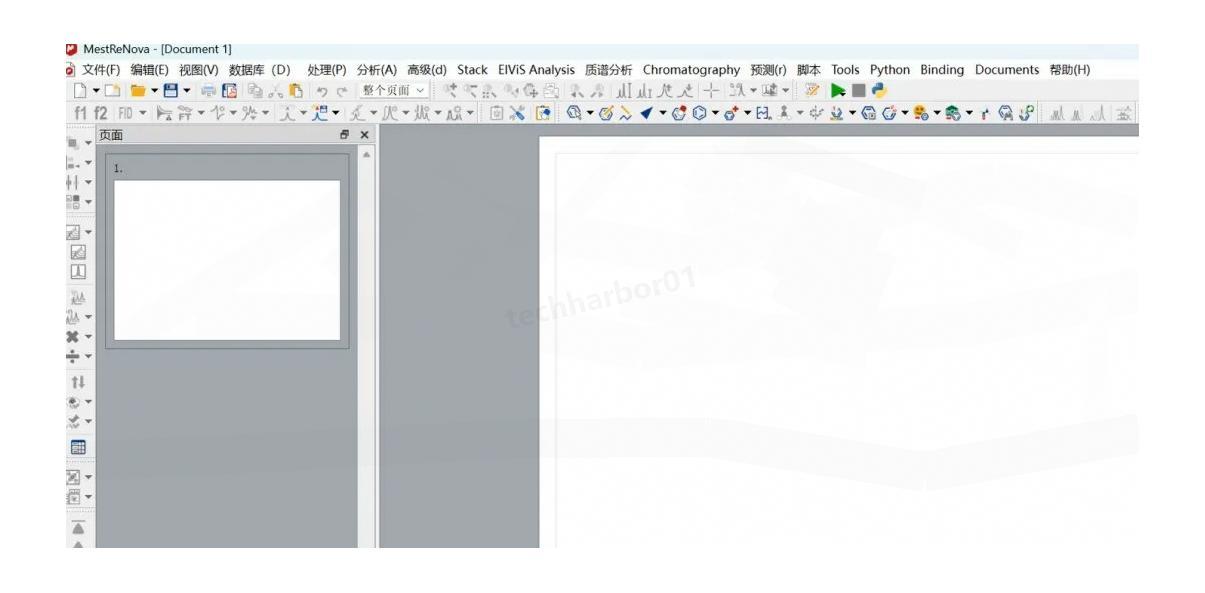Click the up-down arrows icon in left sidebar
1205x593 pixels.
[77, 384]
